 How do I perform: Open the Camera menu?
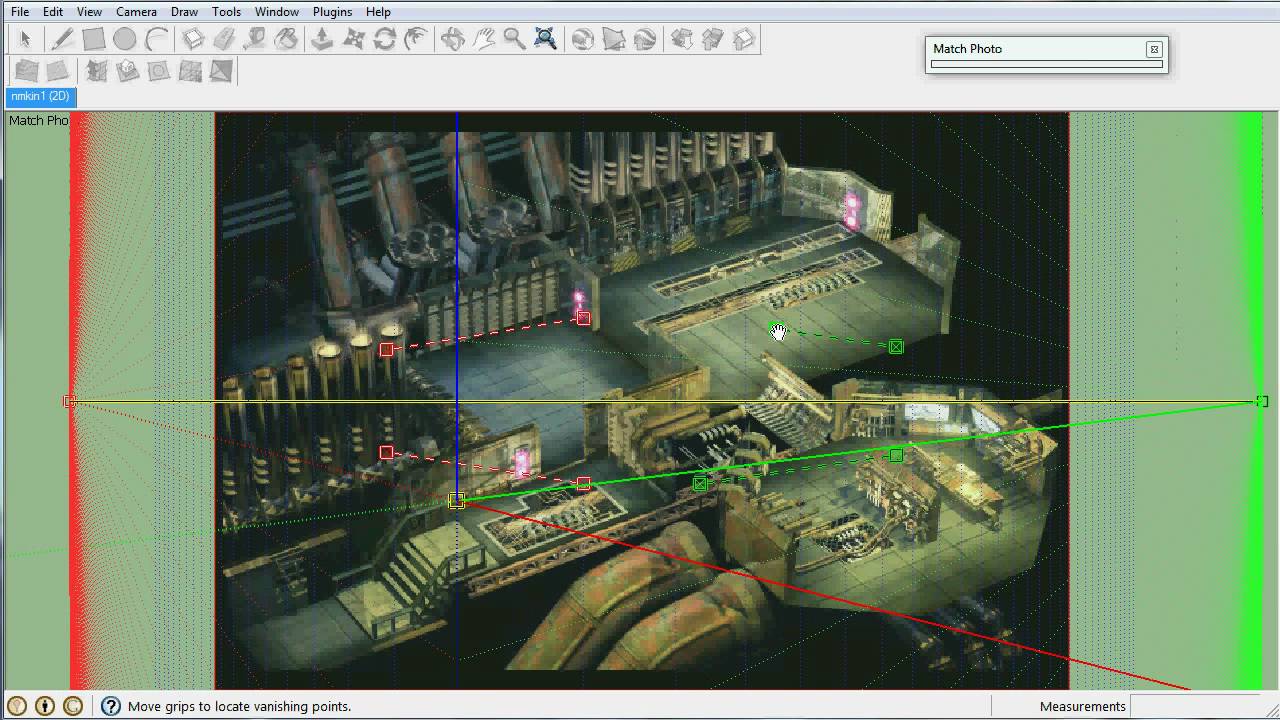(136, 11)
